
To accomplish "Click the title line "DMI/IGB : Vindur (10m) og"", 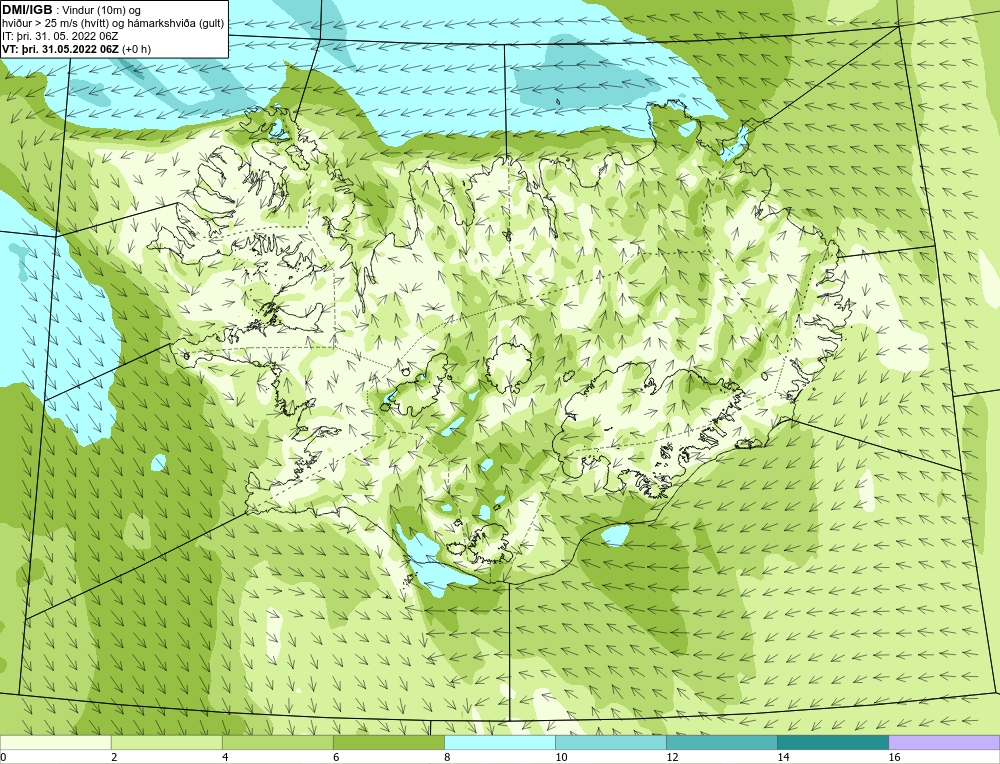I will tap(72, 10).
